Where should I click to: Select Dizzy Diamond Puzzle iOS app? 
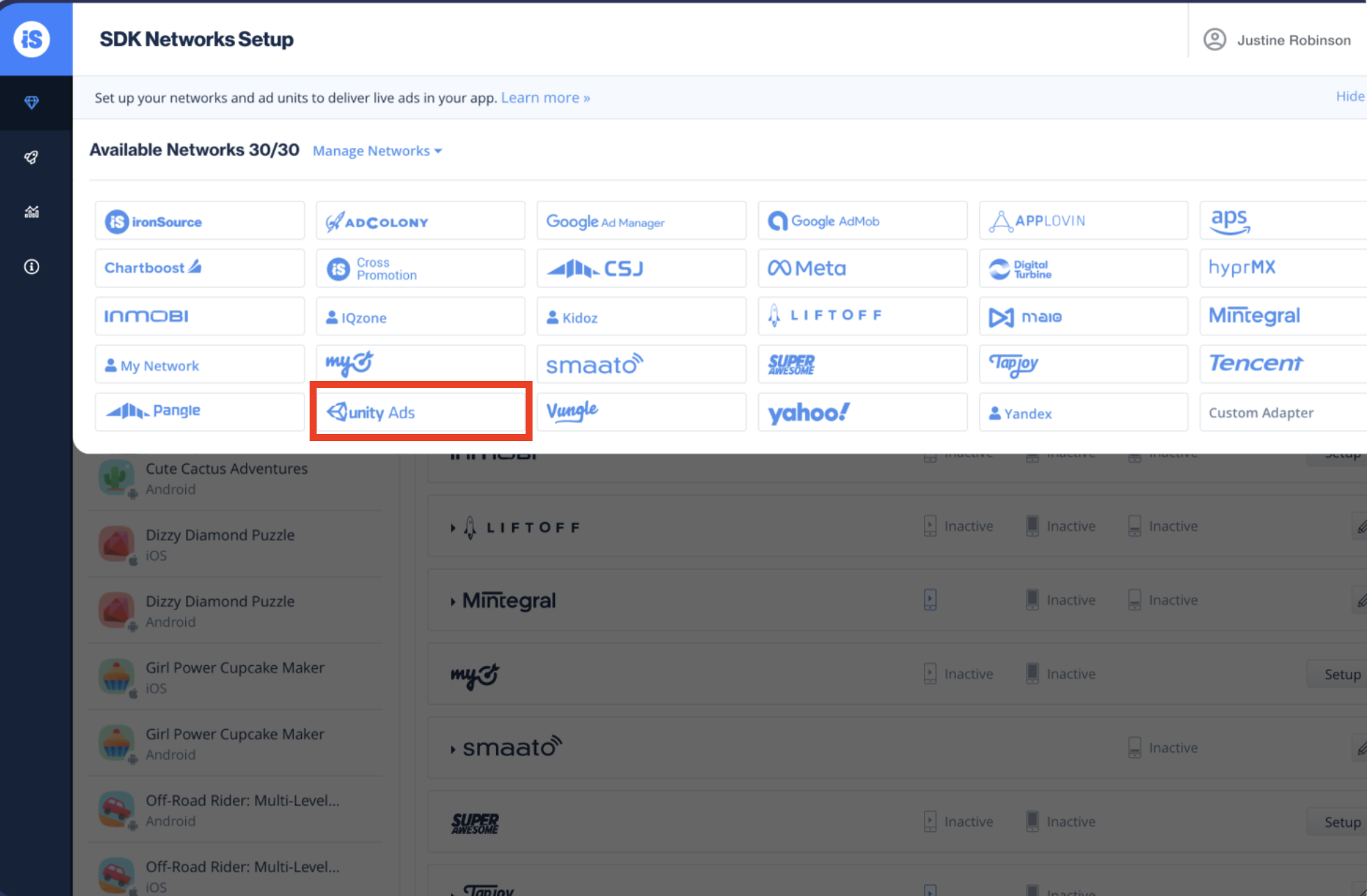coord(219,544)
